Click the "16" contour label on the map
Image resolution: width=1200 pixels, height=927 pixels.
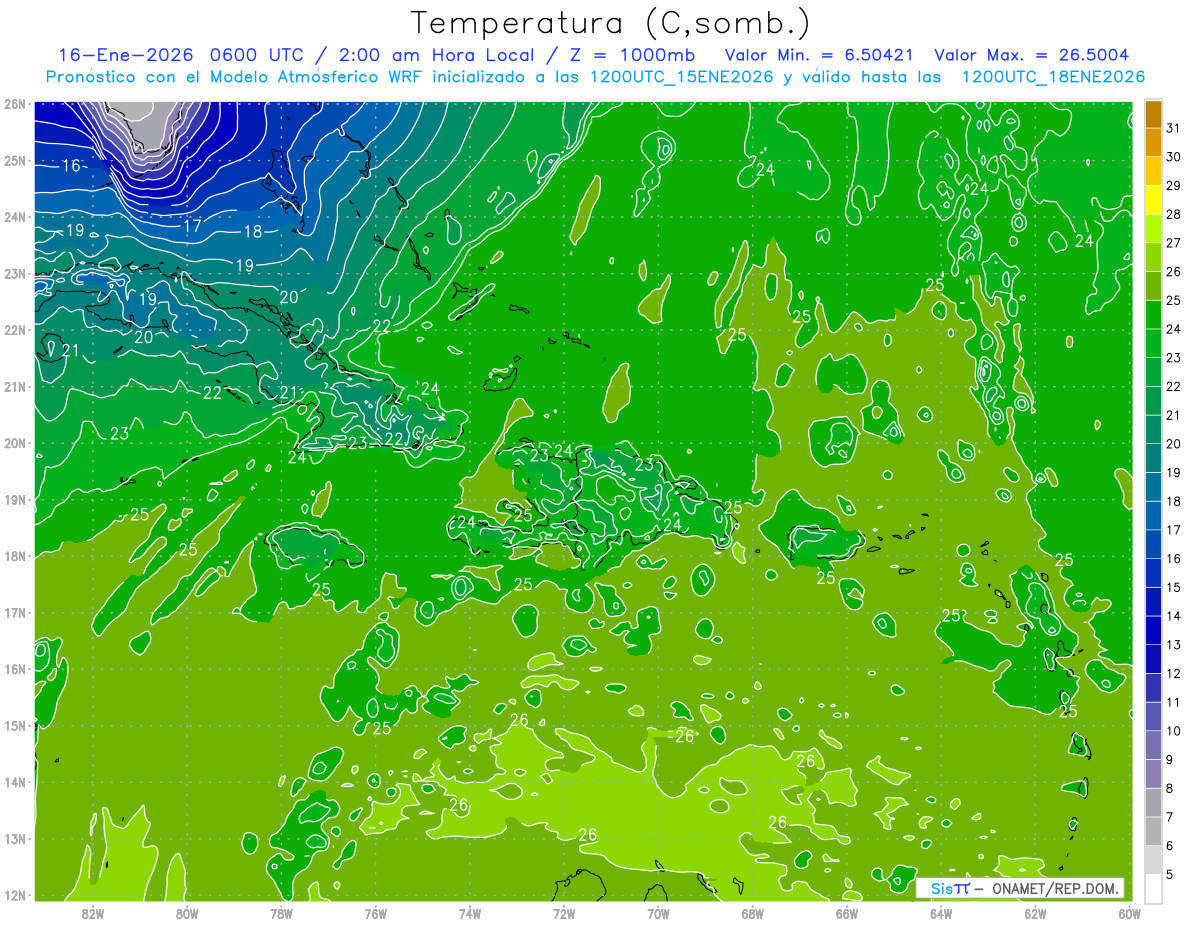click(72, 165)
